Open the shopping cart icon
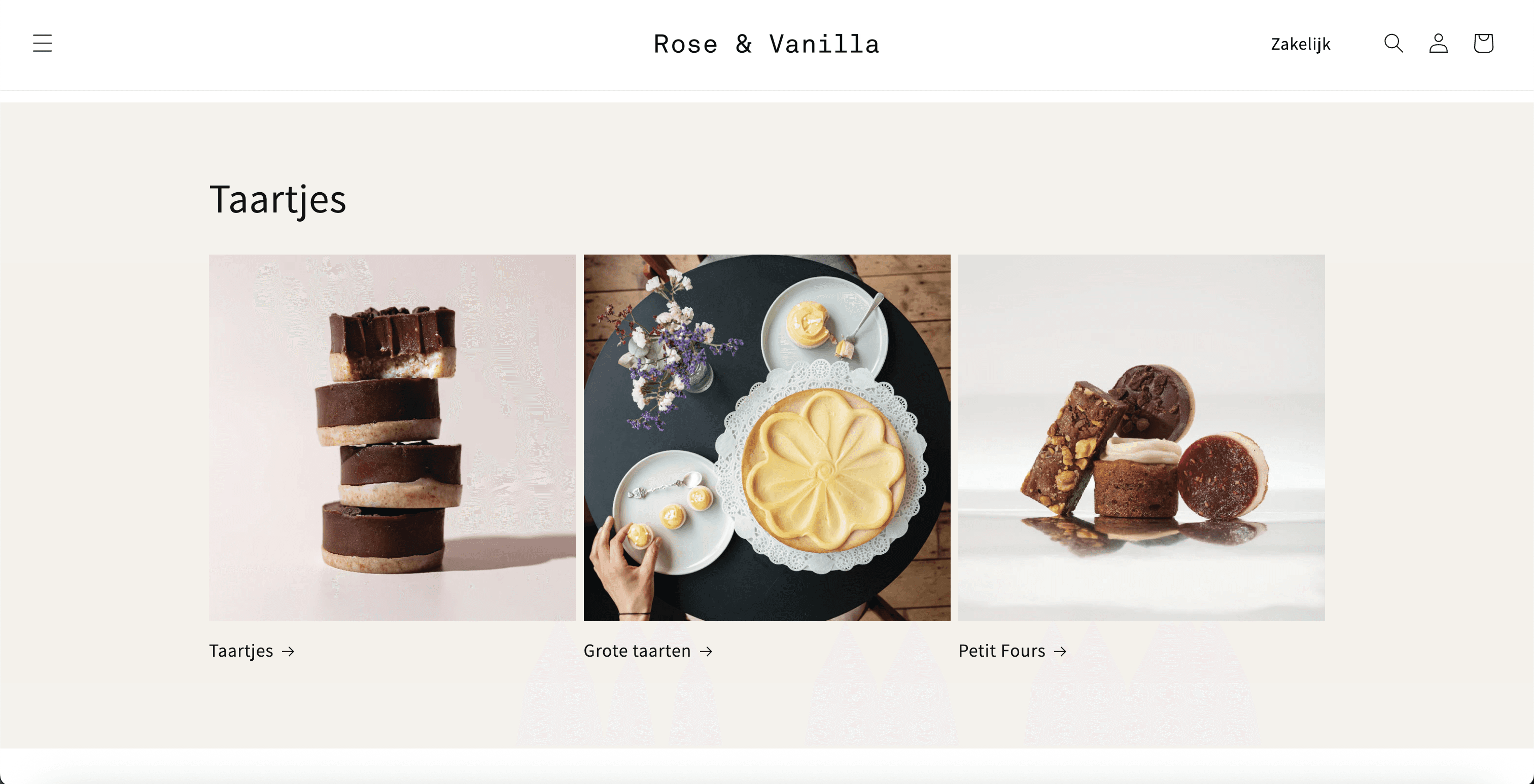 point(1483,44)
